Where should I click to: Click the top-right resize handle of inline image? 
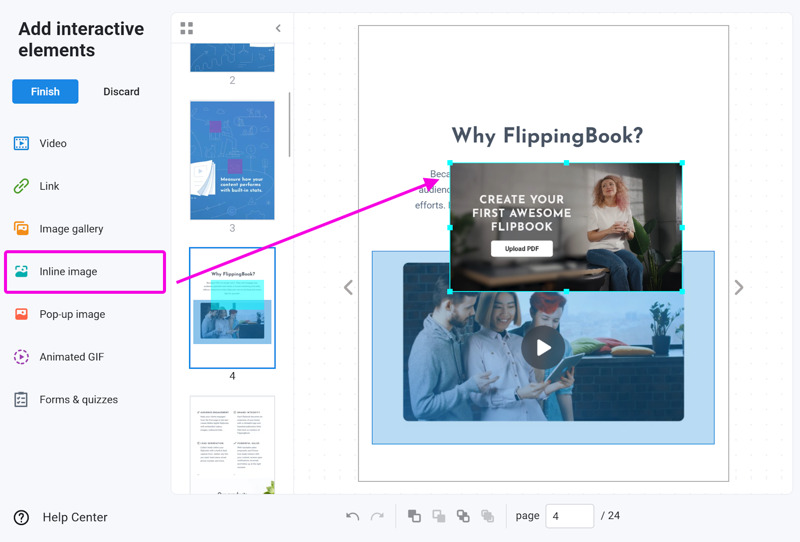pyautogui.click(x=682, y=163)
